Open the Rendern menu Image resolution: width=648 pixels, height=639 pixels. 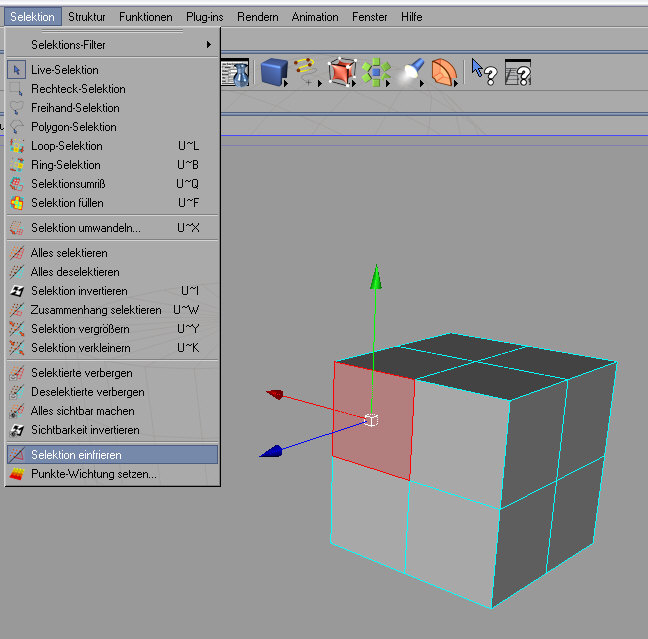[x=258, y=17]
